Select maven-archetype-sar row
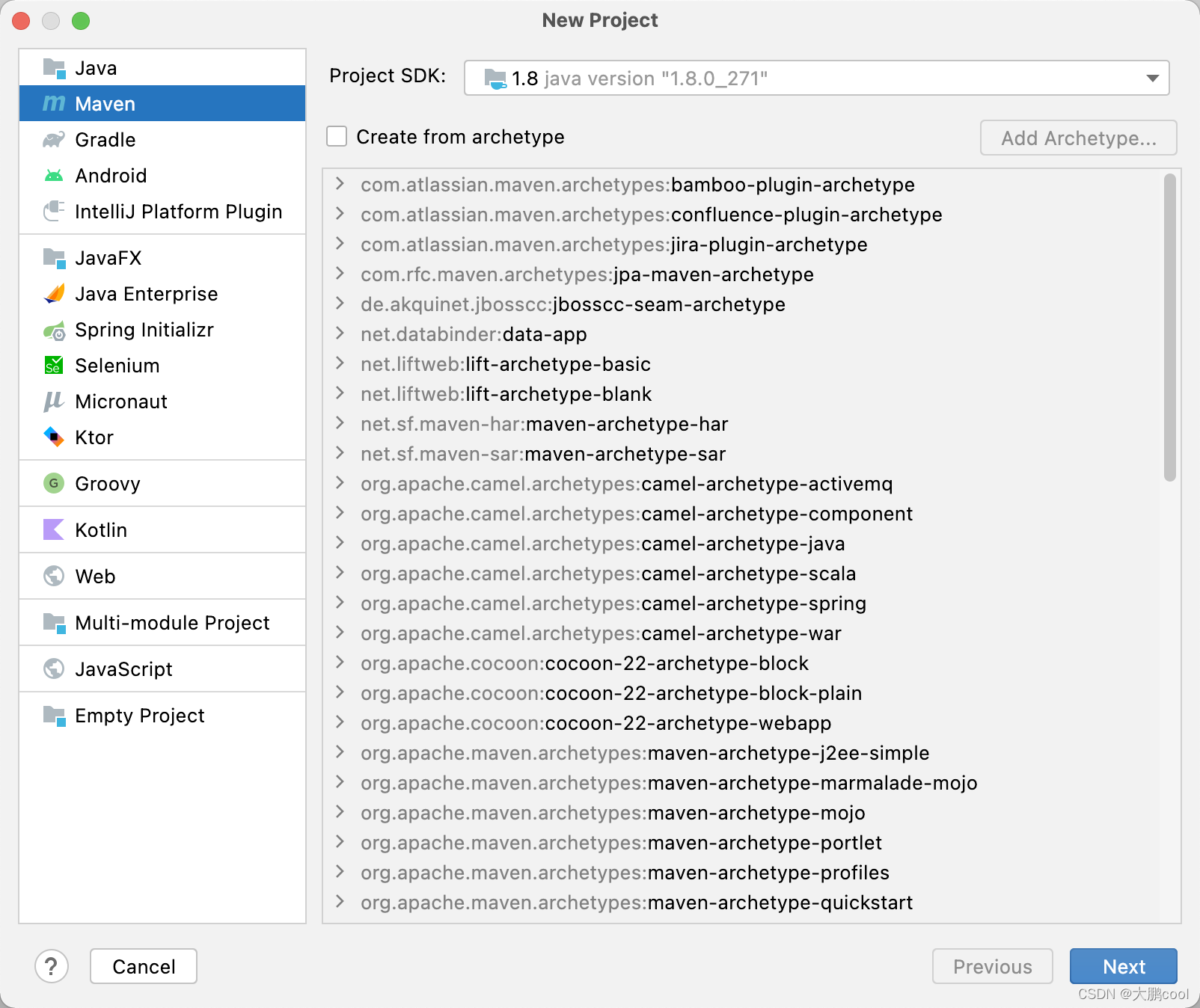Screen dimensions: 1200x1008 pos(741,454)
